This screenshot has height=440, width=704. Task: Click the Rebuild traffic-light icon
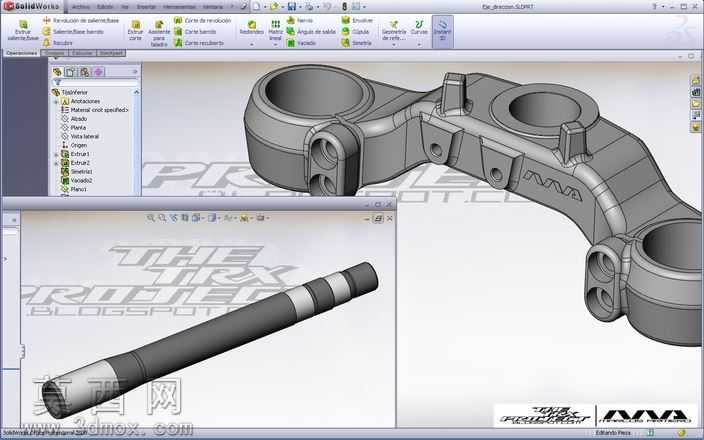pyautogui.click(x=344, y=7)
